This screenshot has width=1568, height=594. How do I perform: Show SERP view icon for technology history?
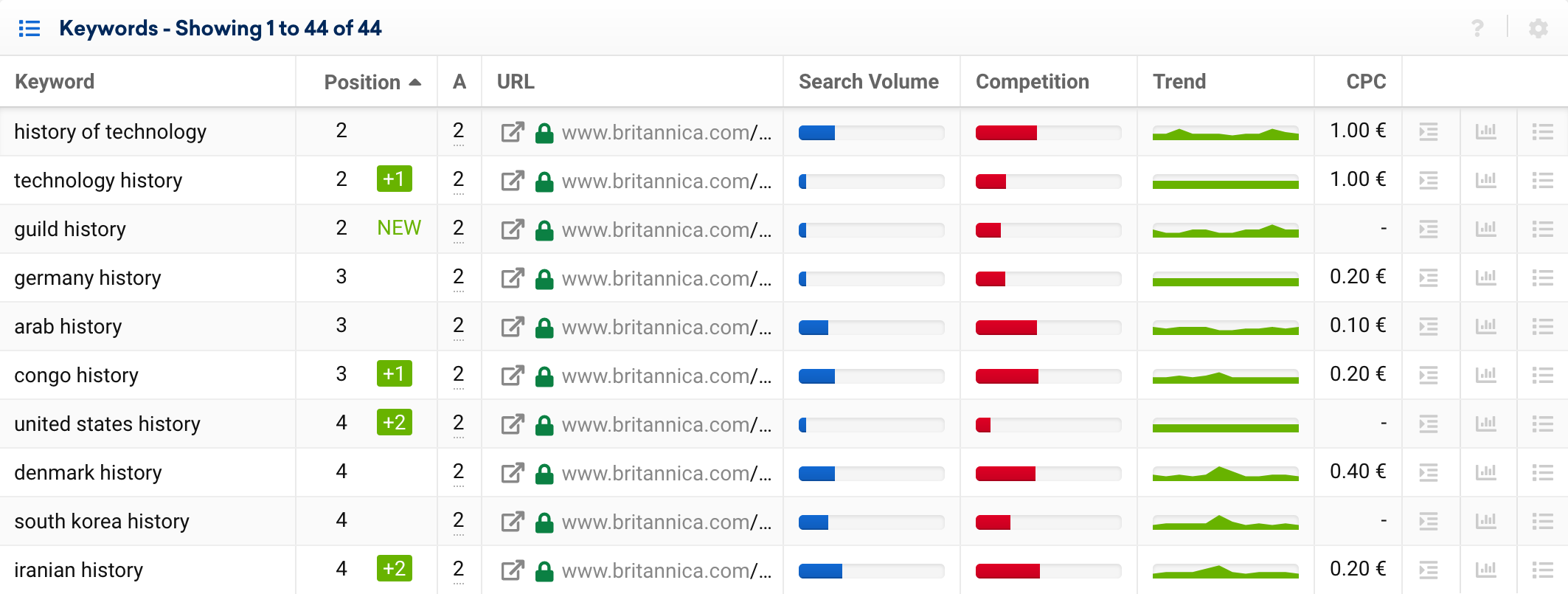point(1429,181)
